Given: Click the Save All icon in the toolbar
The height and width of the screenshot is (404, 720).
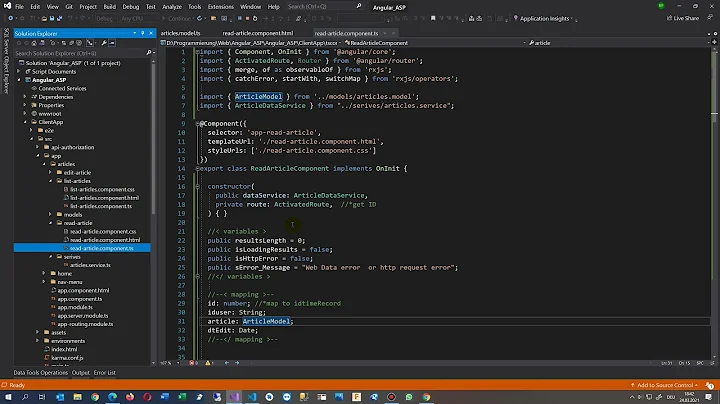Looking at the screenshot, I should (x=59, y=18).
